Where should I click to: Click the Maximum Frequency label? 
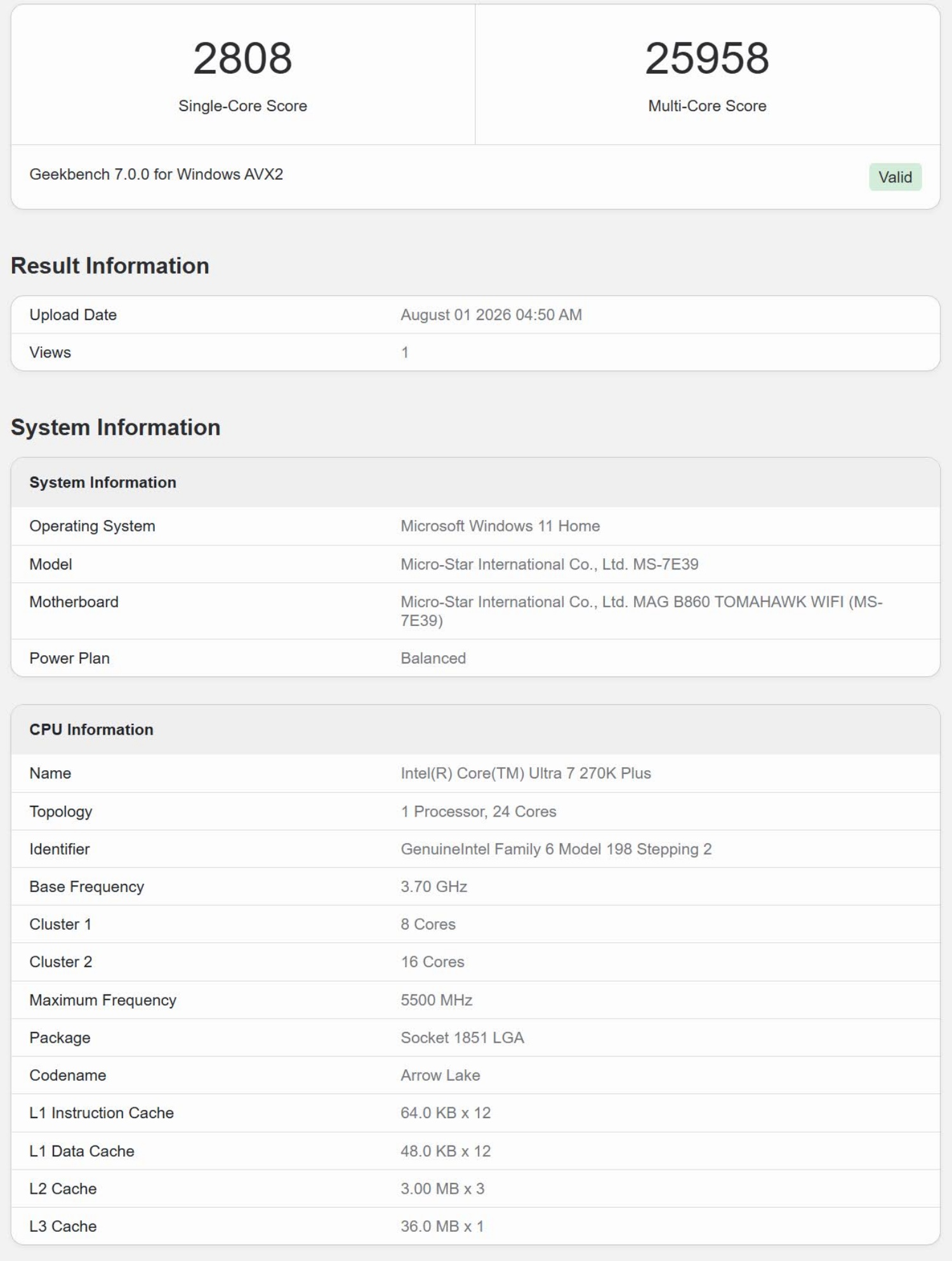[103, 1000]
